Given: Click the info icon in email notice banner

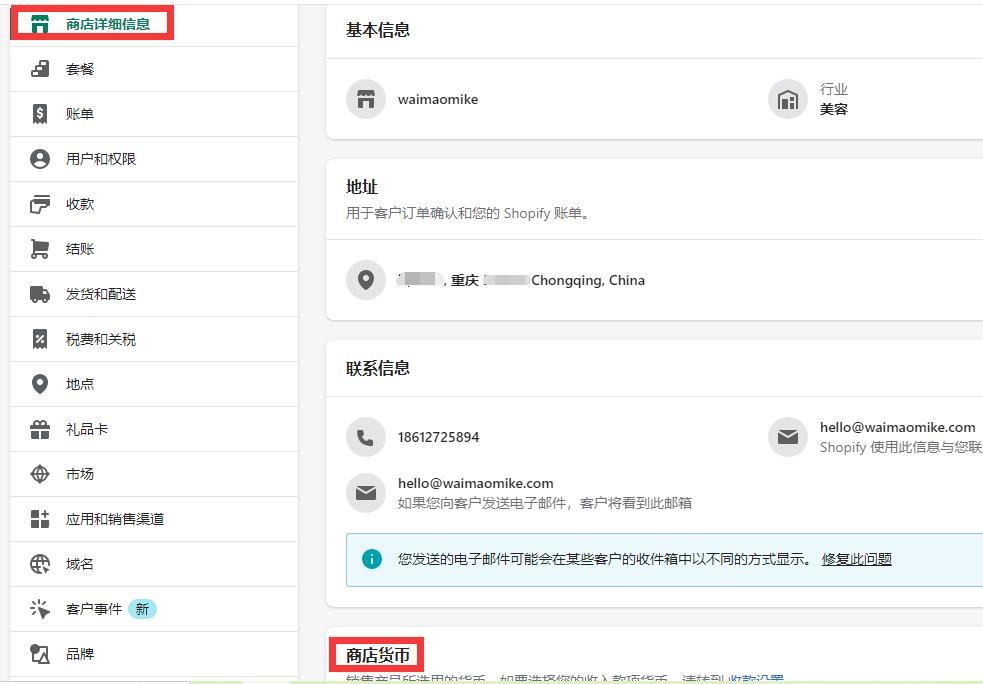Looking at the screenshot, I should pos(372,559).
